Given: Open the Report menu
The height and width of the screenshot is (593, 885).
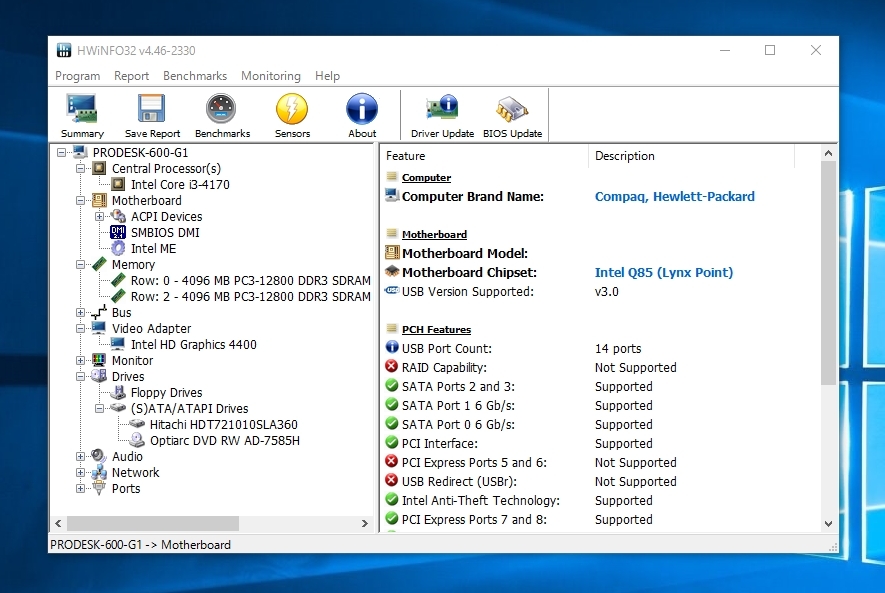Looking at the screenshot, I should click(x=131, y=76).
